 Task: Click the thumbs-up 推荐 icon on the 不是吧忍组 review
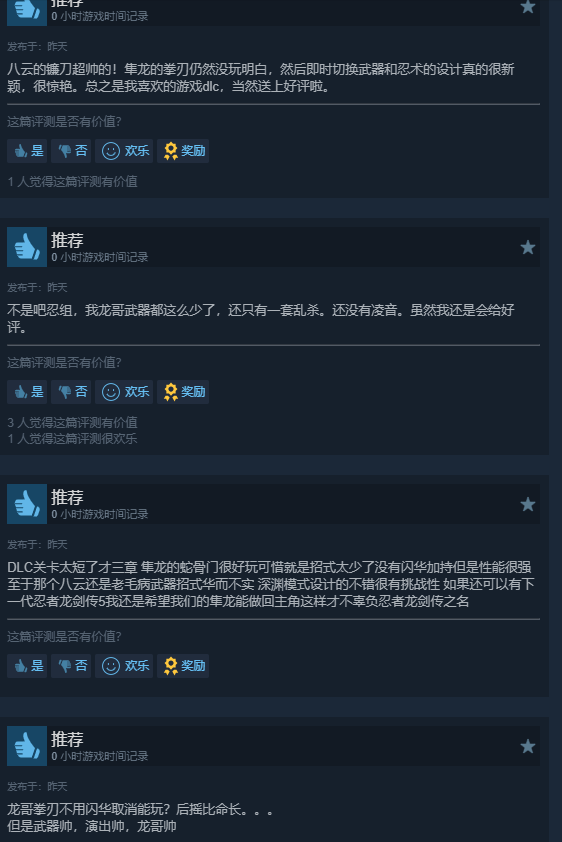(x=27, y=247)
